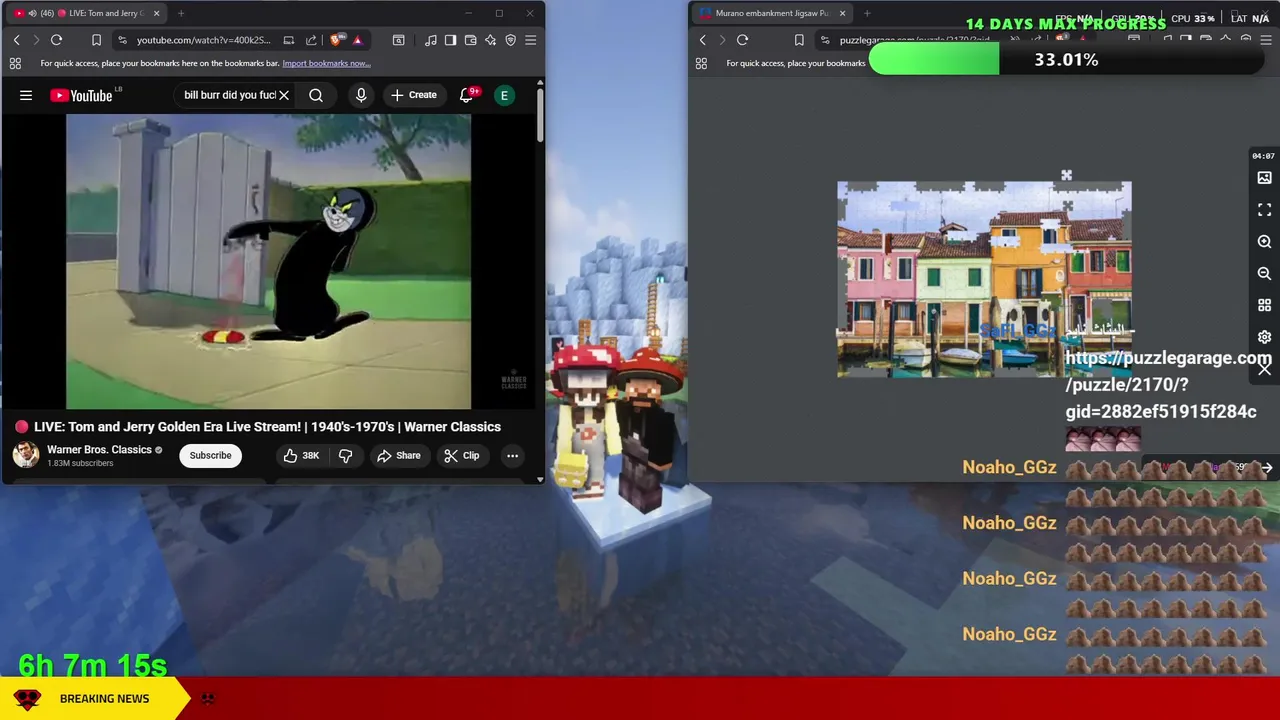Go back in the puzzle browser window
This screenshot has width=1280, height=720.
click(x=702, y=40)
